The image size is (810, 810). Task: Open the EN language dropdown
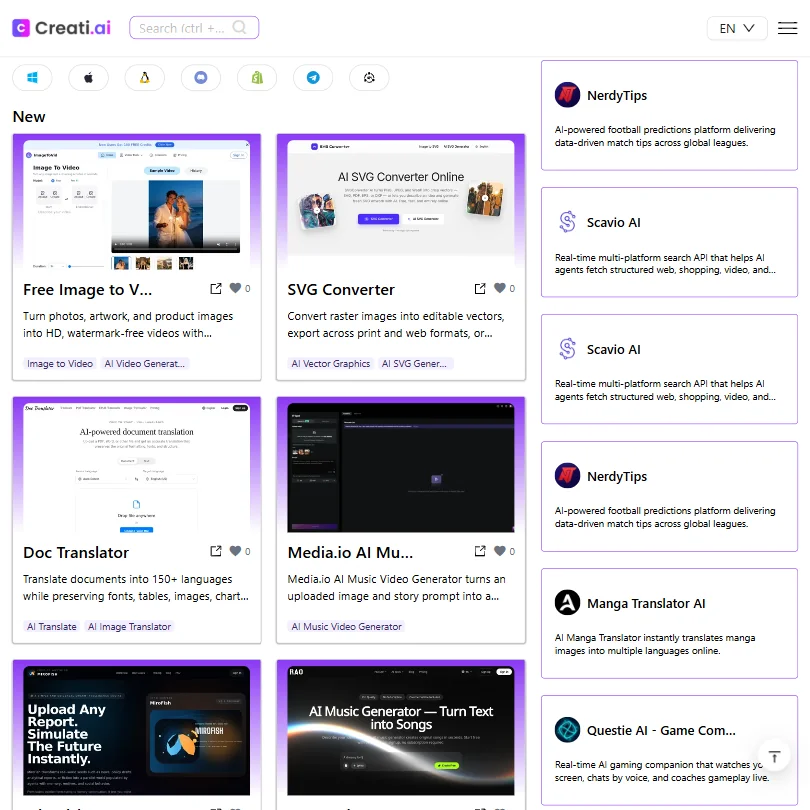[737, 28]
